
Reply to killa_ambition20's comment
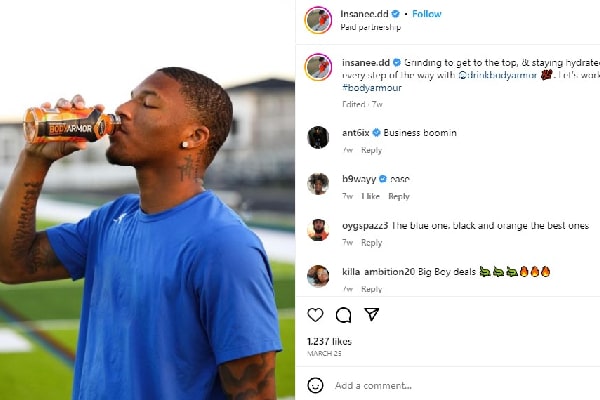[371, 290]
